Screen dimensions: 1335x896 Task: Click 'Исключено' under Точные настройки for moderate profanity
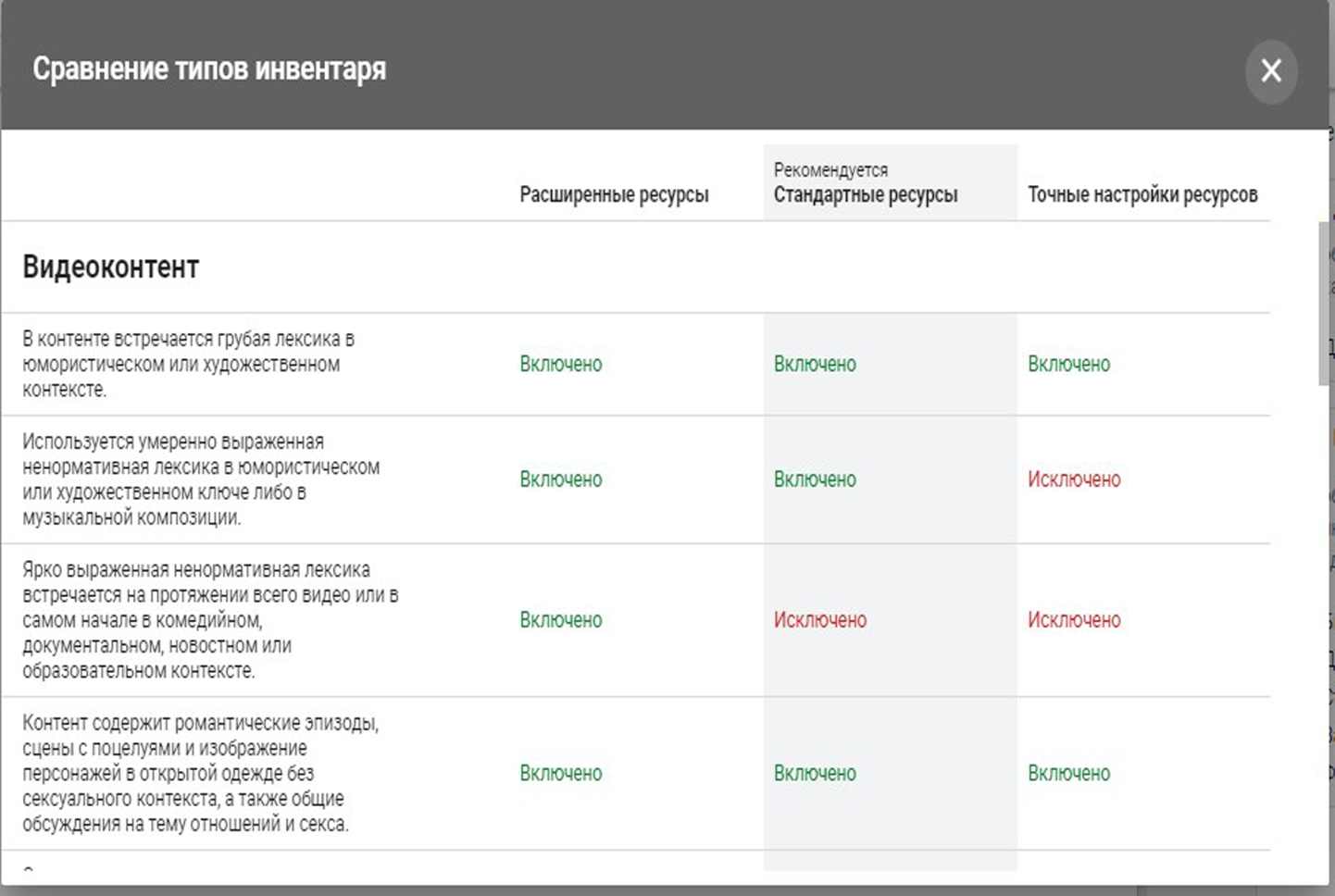pyautogui.click(x=1074, y=479)
